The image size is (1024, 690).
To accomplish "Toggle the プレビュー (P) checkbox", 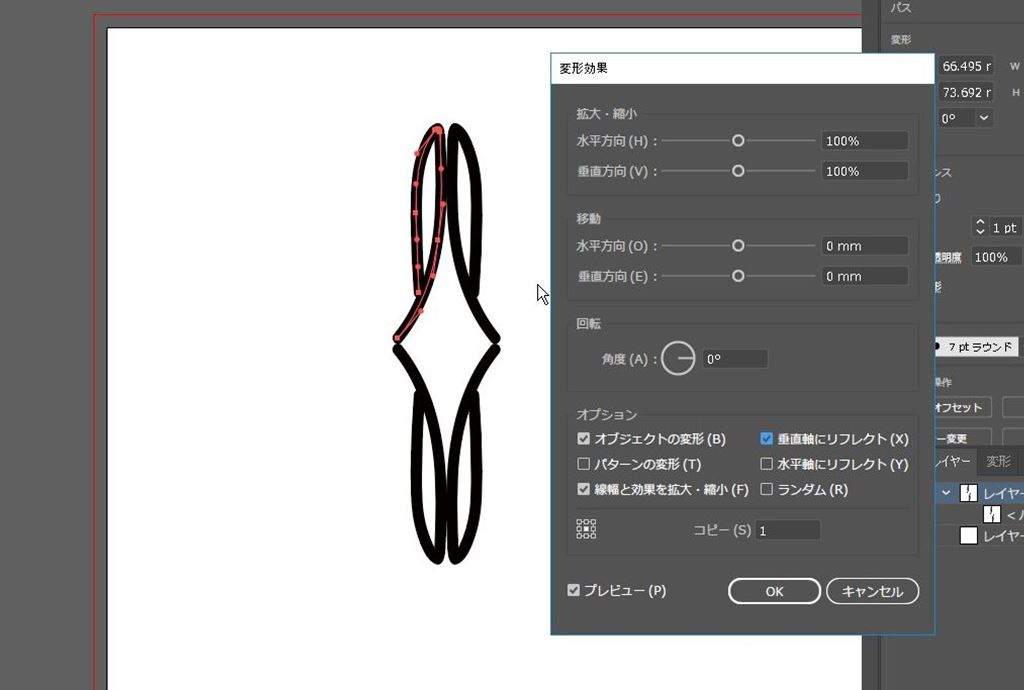I will (574, 591).
